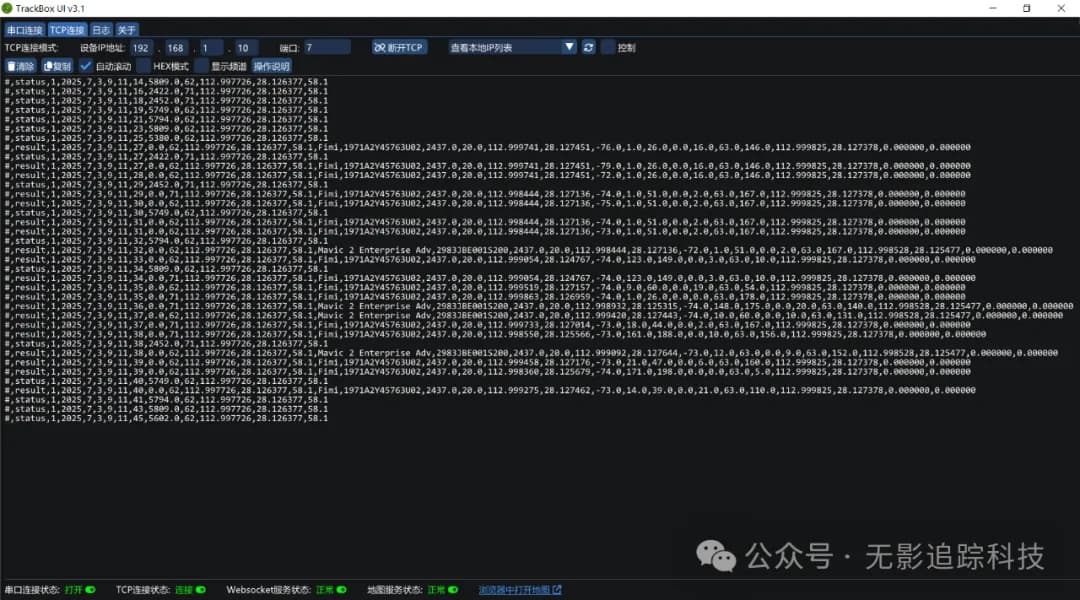This screenshot has width=1080, height=600.
Task: Click the serial port status green indicator
Action: pyautogui.click(x=90, y=590)
